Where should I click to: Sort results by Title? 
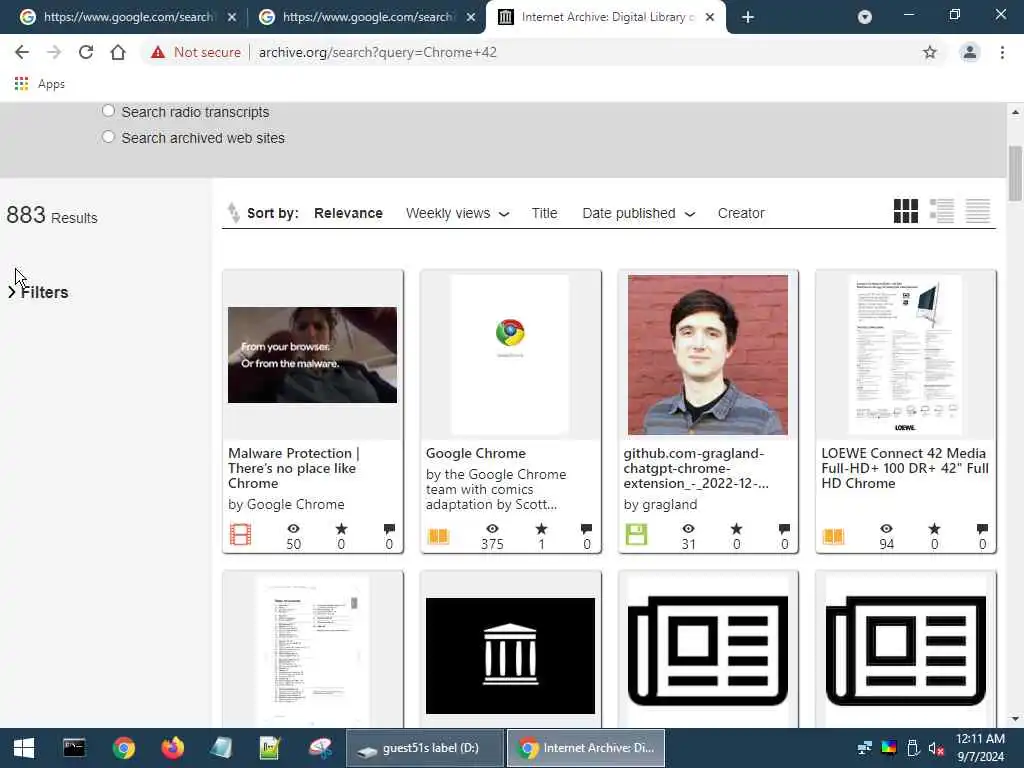[x=544, y=213]
